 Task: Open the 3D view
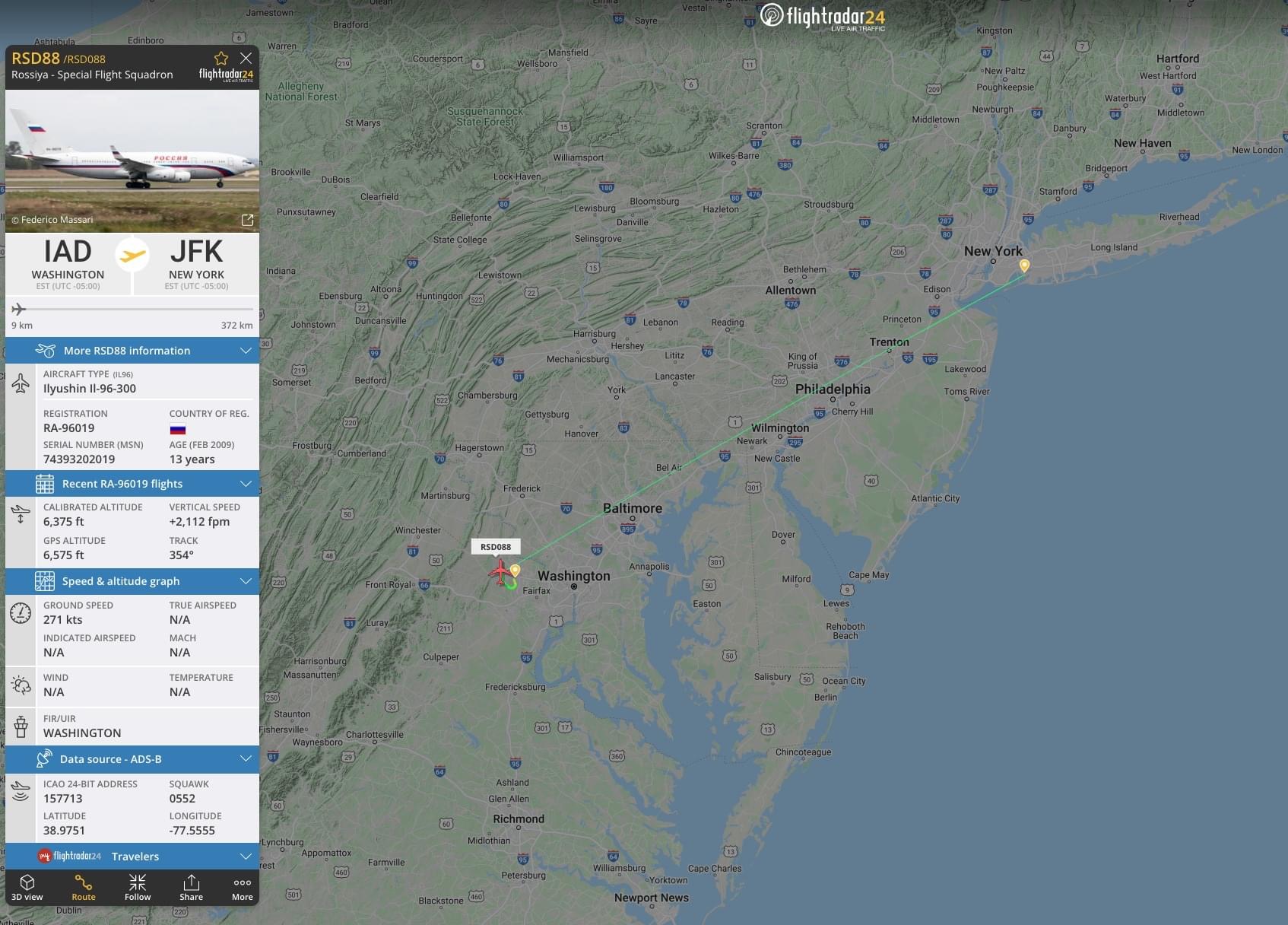coord(27,887)
